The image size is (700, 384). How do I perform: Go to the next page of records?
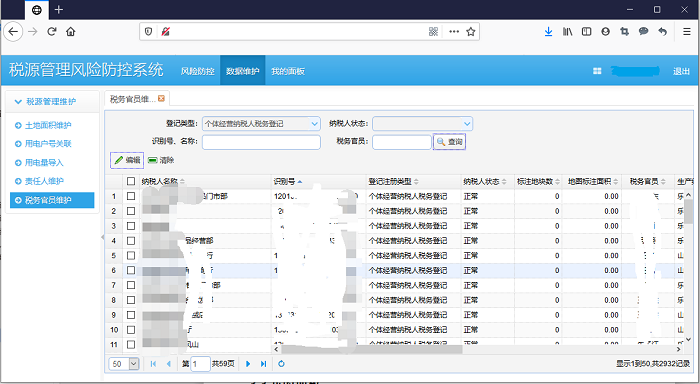(x=248, y=364)
